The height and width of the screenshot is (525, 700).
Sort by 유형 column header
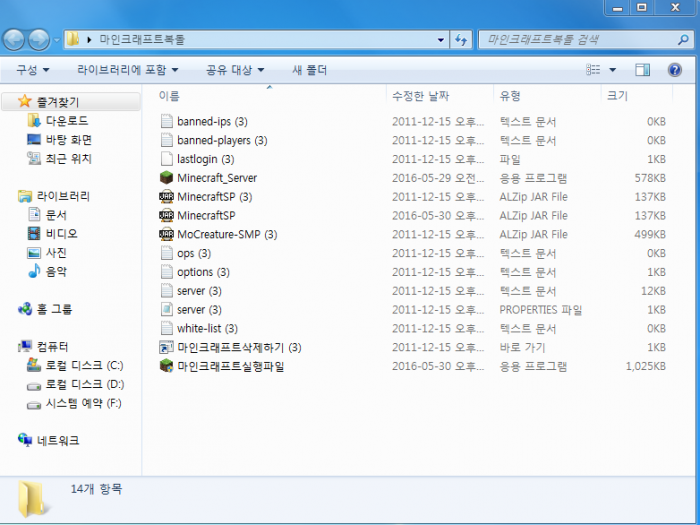coord(510,96)
